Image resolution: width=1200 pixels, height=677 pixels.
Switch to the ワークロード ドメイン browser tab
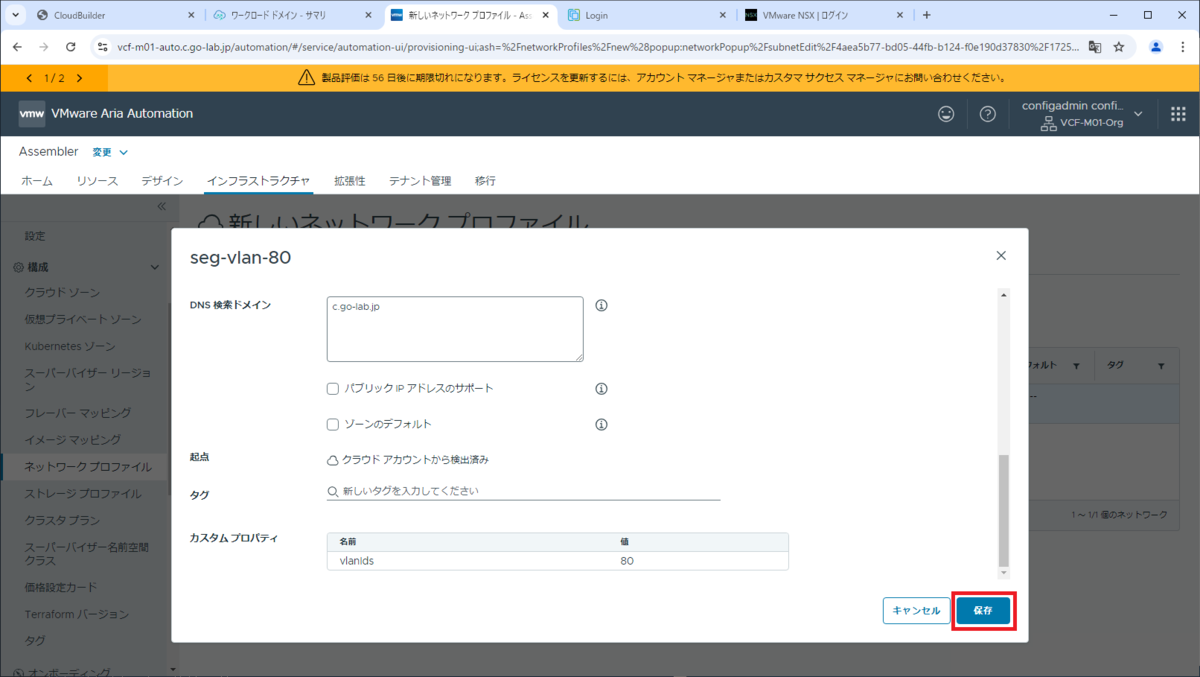(293, 15)
